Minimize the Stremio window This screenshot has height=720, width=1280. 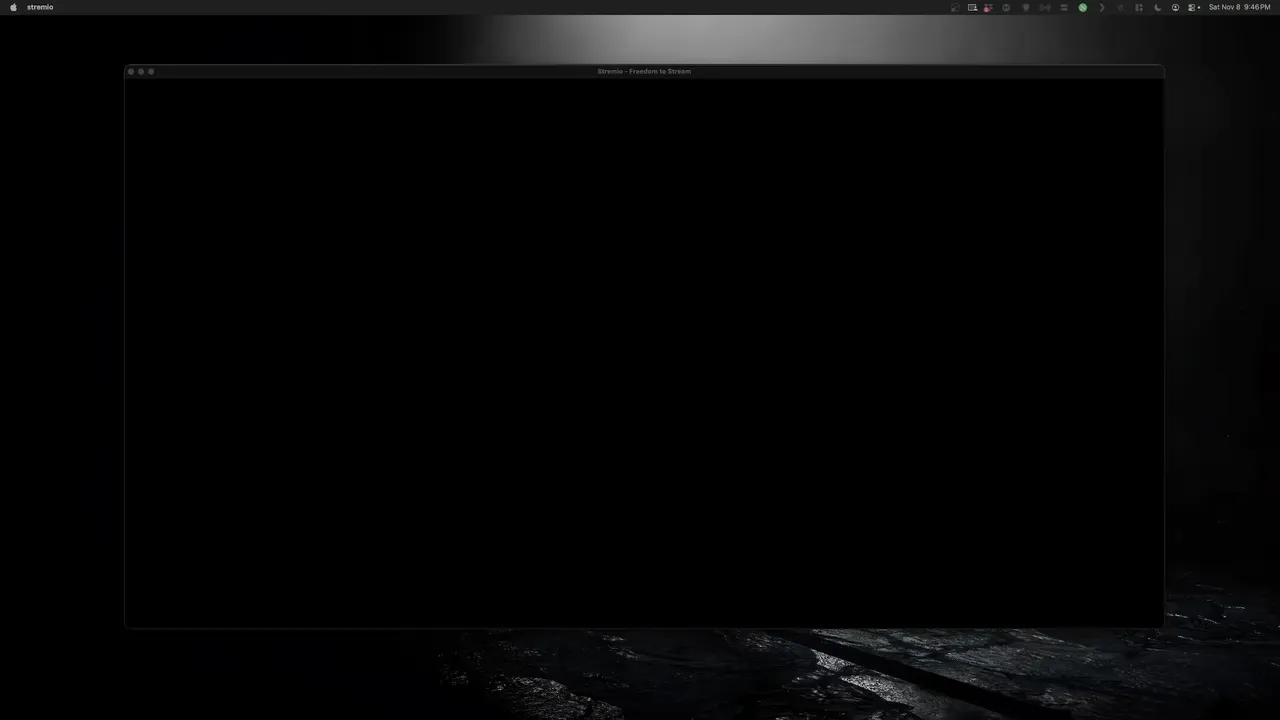141,71
